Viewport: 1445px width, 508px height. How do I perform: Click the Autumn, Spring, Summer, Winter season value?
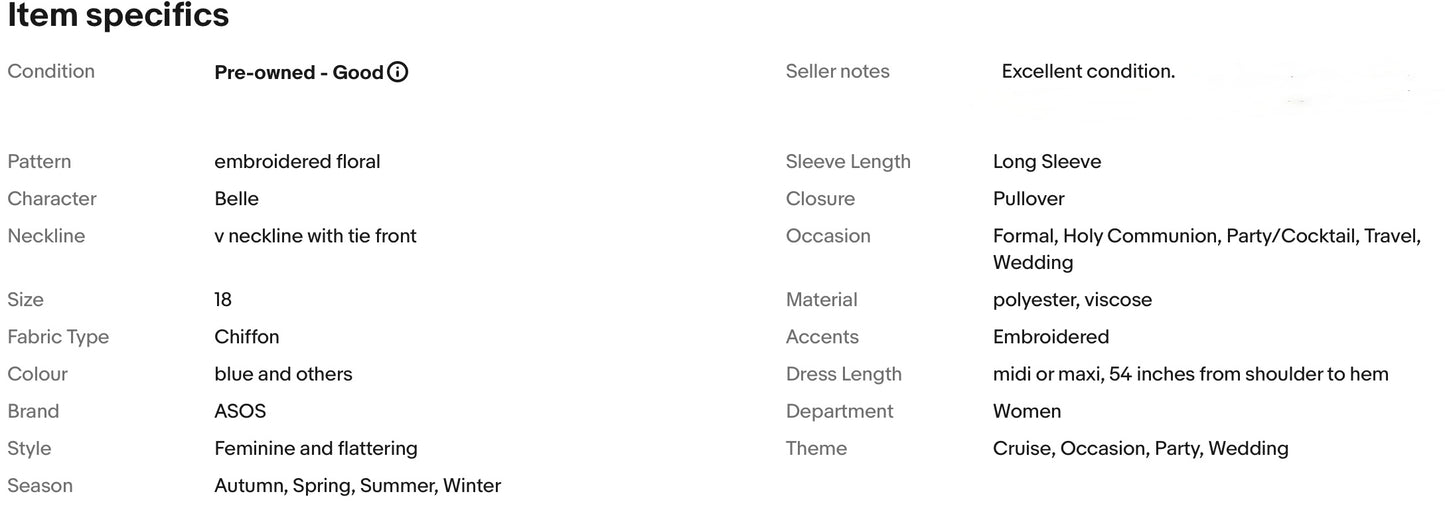pyautogui.click(x=357, y=486)
